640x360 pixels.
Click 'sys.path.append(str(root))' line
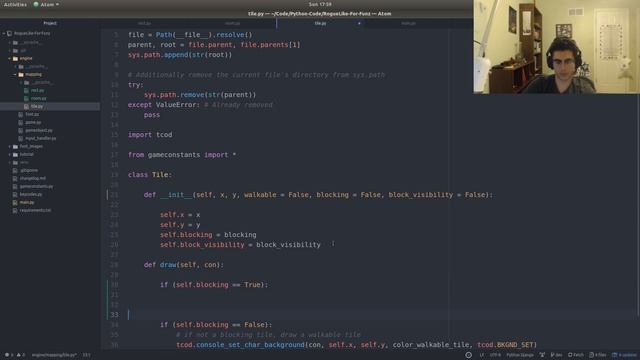(180, 55)
